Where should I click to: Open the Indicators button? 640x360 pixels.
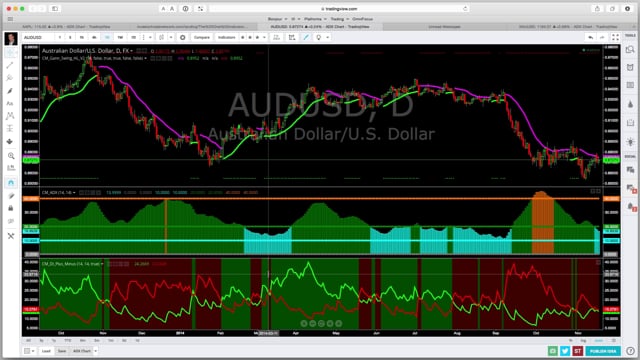[227, 37]
